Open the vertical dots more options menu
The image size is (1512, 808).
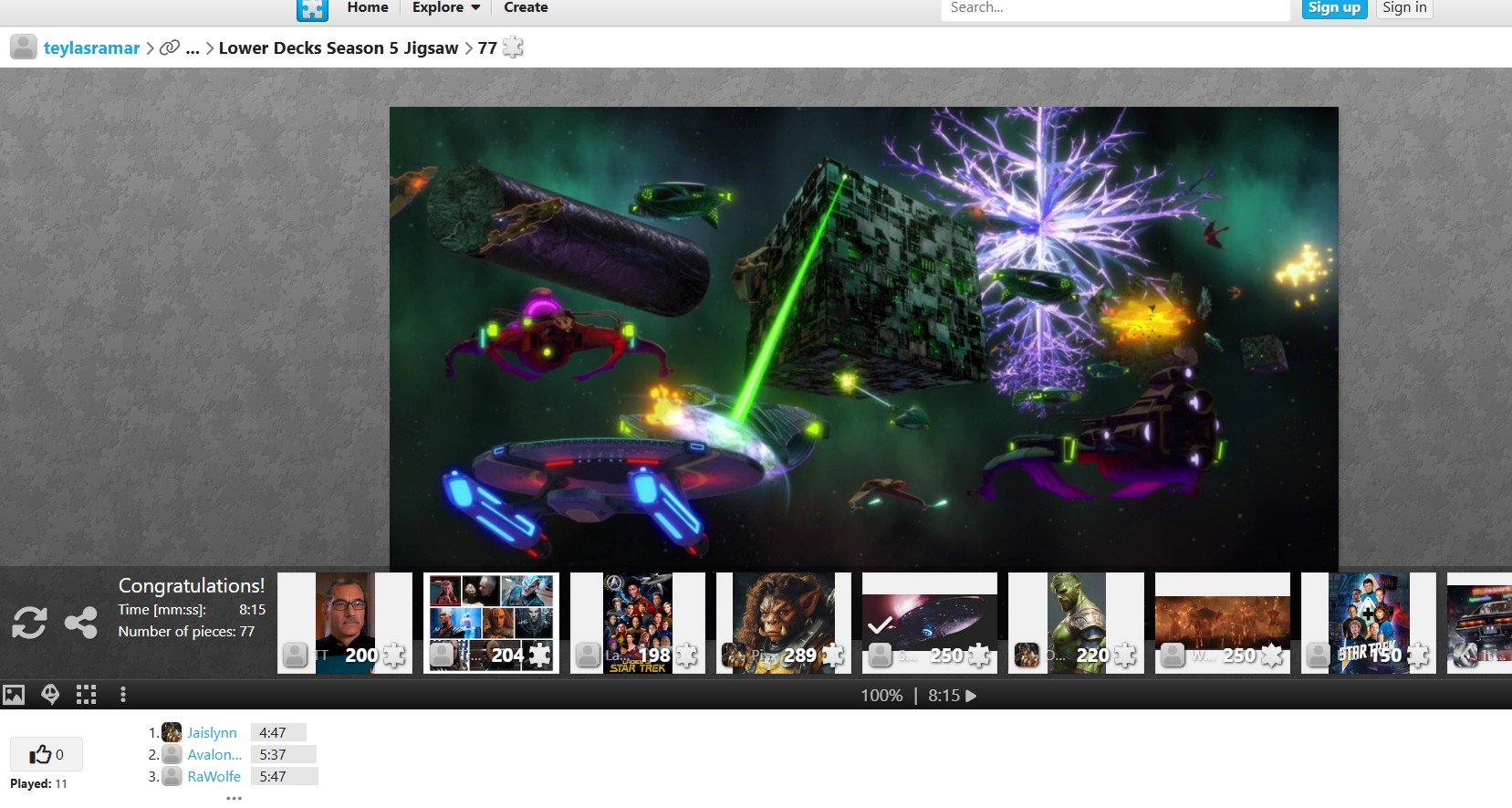click(x=123, y=695)
